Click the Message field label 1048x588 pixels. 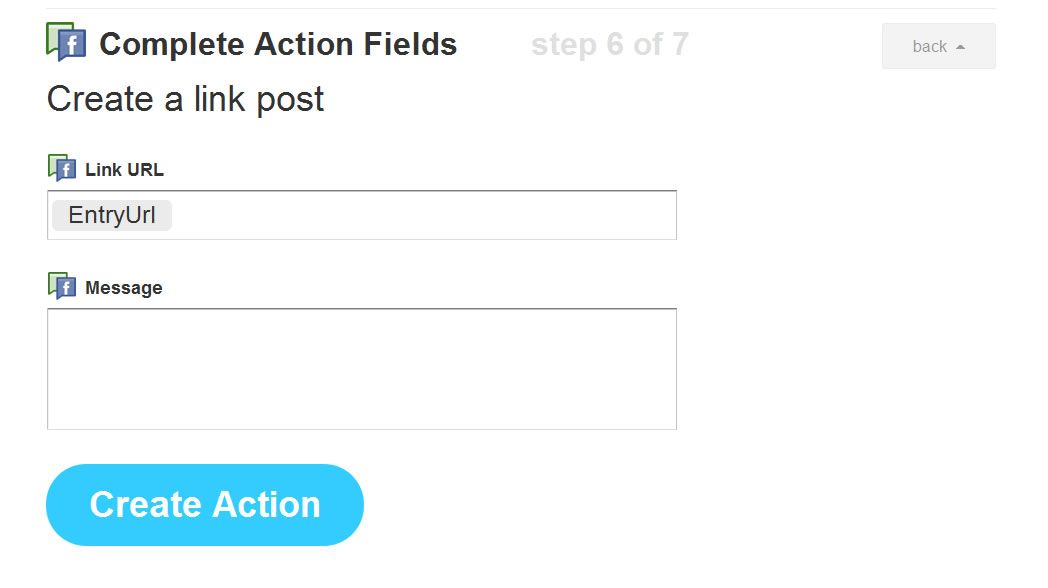(124, 288)
